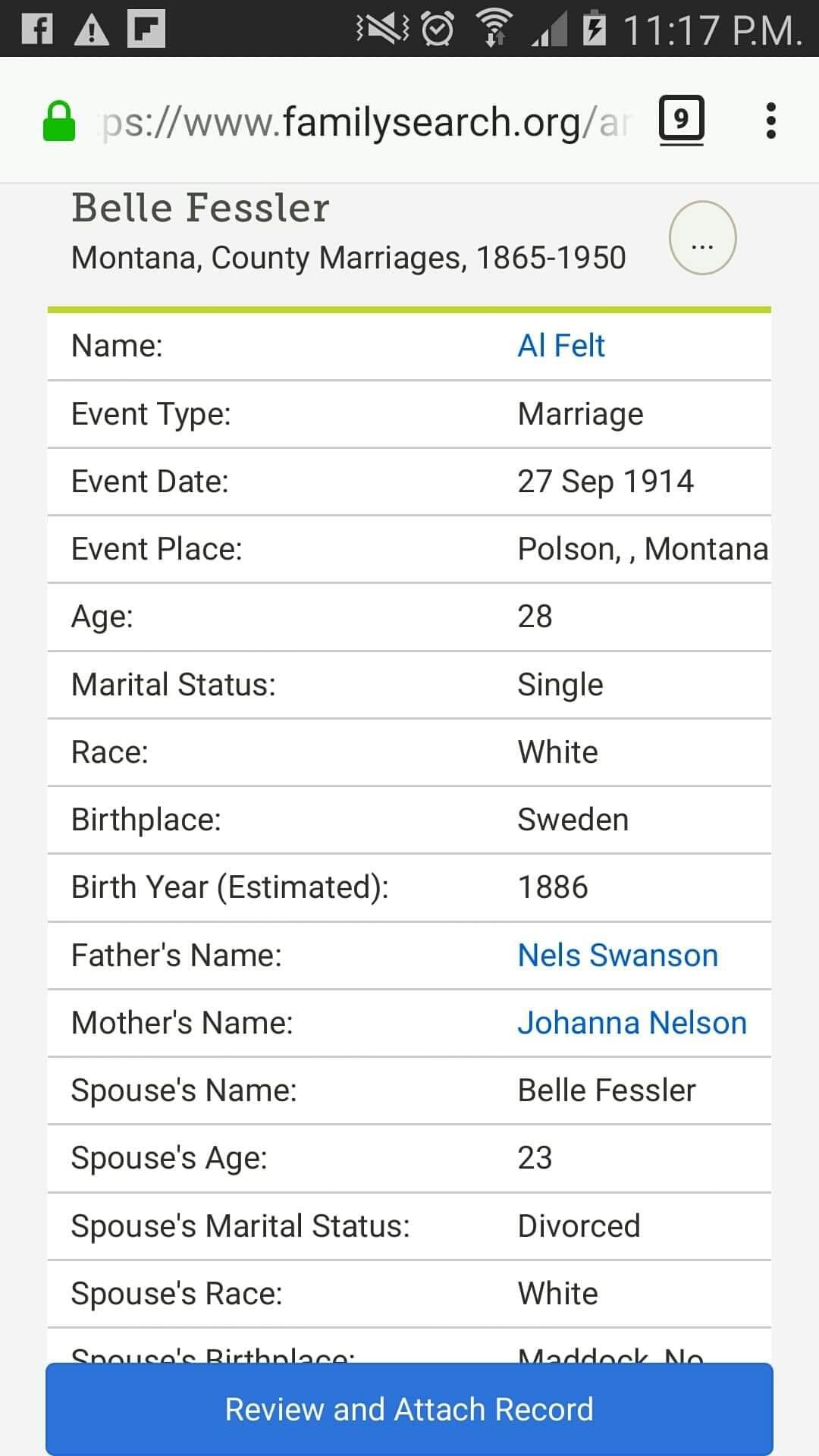The width and height of the screenshot is (819, 1456).
Task: Tap the 11:17 P.M. clock
Action: 711,30
